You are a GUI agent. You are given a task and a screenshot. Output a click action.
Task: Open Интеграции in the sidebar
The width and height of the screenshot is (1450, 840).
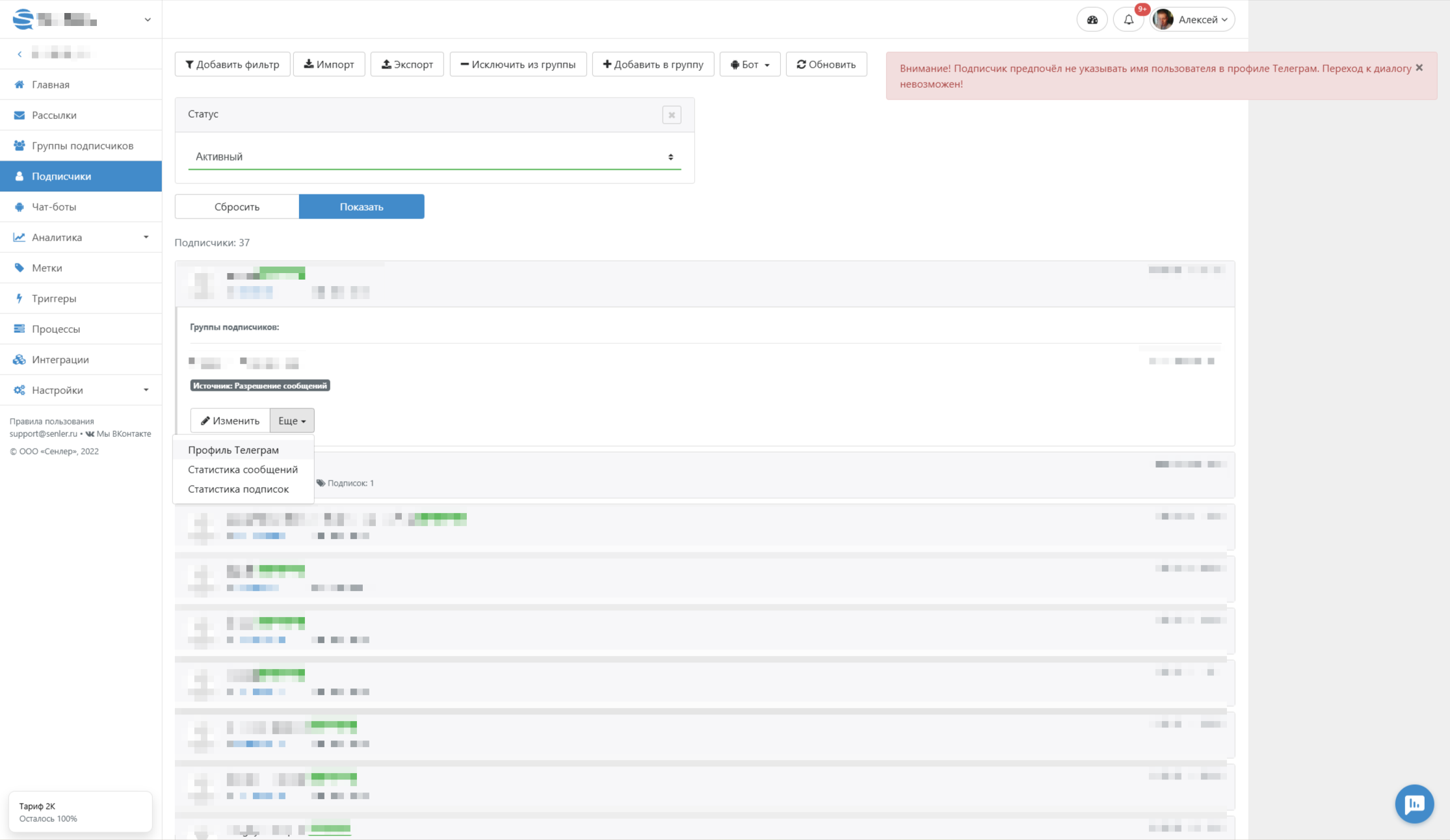coord(60,360)
